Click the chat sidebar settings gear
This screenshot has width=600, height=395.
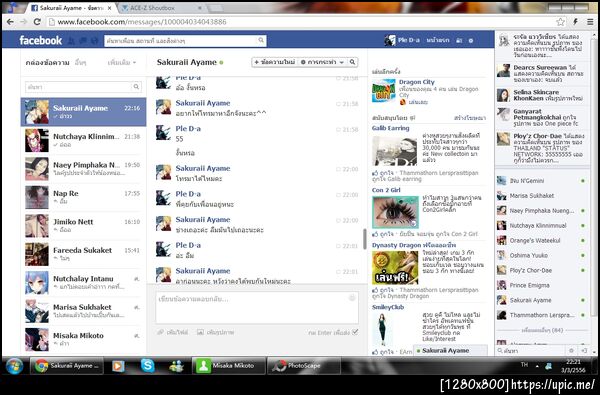click(571, 350)
